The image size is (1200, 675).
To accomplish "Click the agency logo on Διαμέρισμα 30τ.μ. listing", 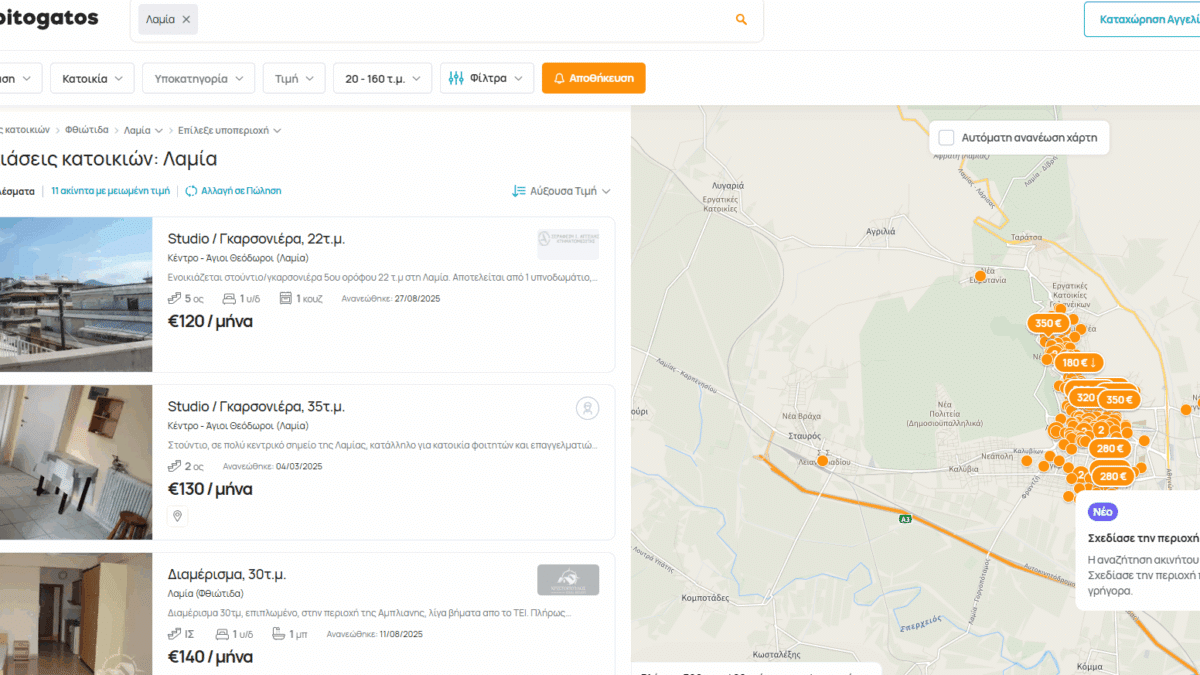I will [x=567, y=580].
